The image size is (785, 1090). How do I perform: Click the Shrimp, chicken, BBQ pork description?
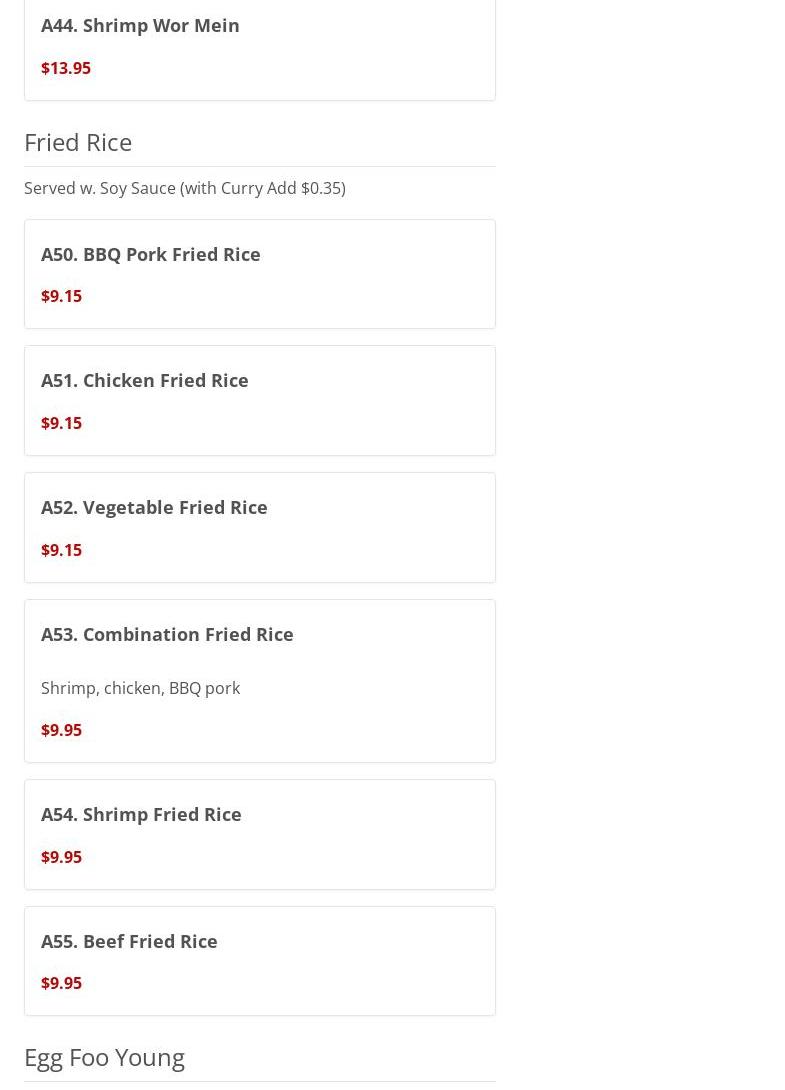coord(140,688)
